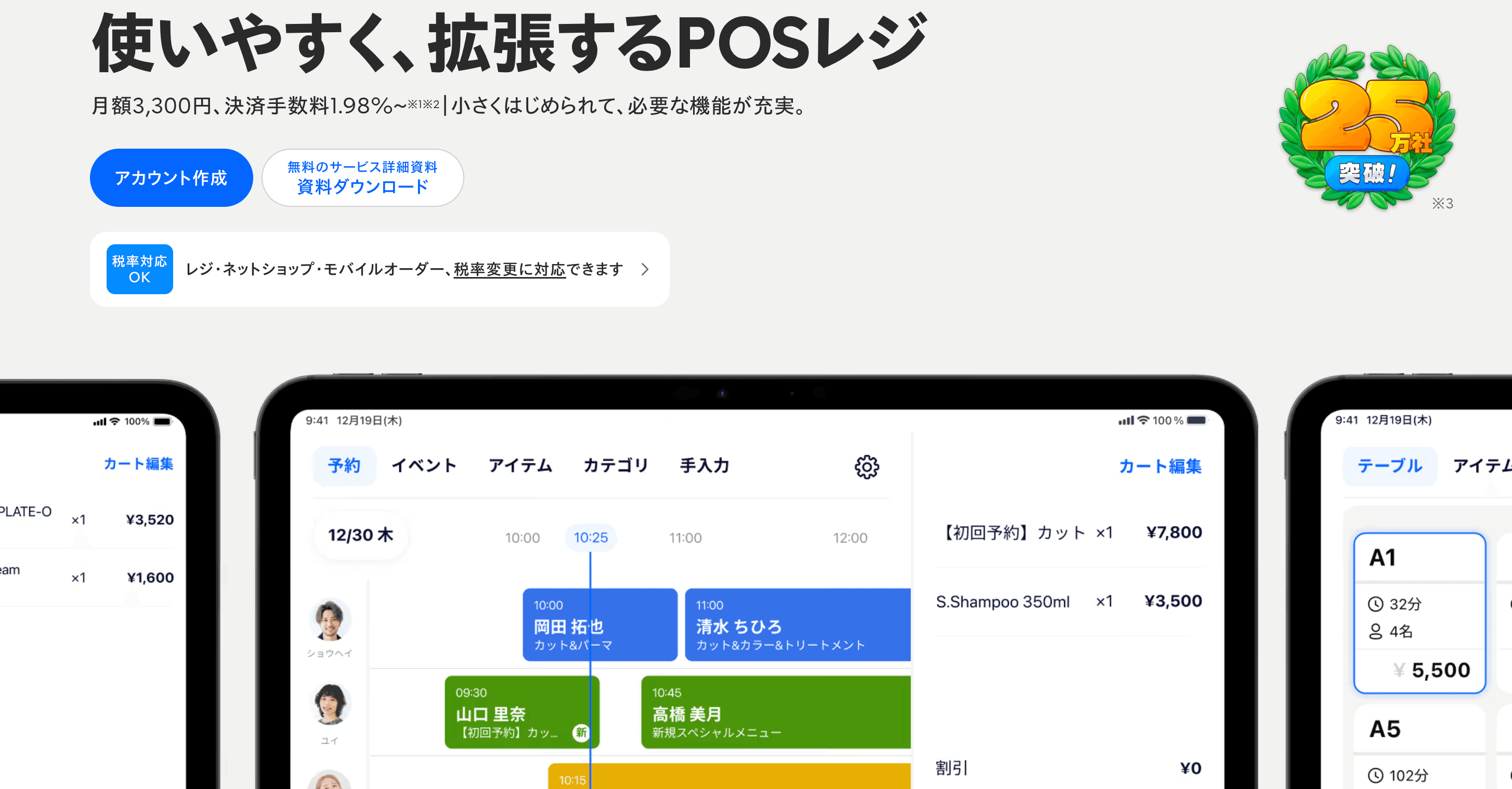
Task: Click the 11:00 timeline header label
Action: point(685,538)
